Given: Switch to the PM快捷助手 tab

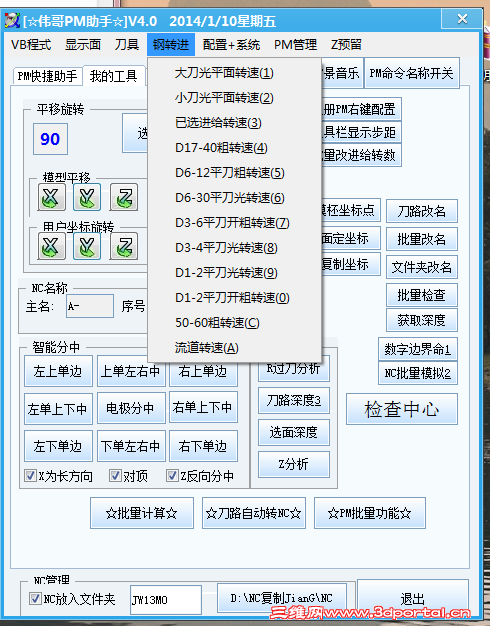Looking at the screenshot, I should tap(48, 76).
